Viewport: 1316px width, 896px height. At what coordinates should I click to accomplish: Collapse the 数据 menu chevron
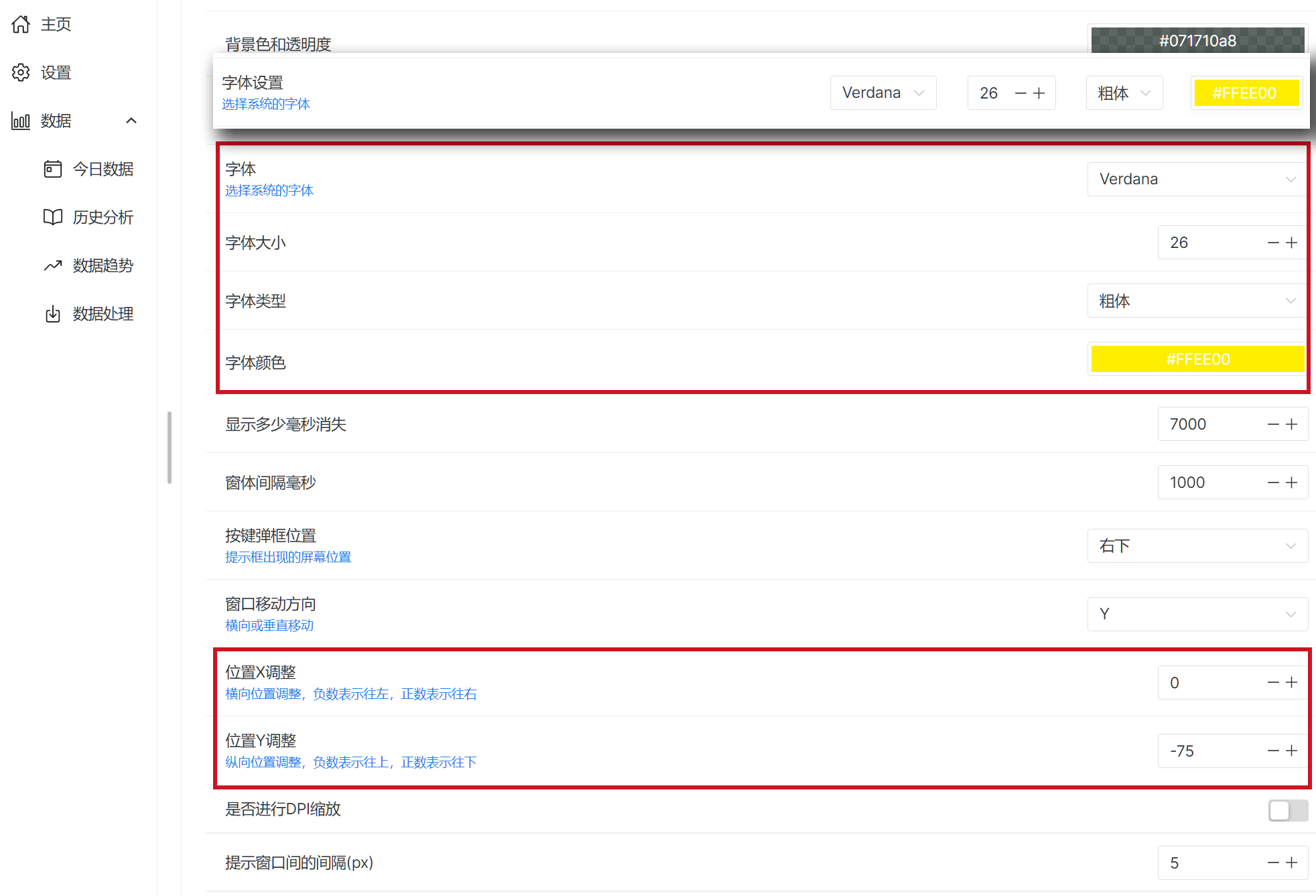(131, 121)
